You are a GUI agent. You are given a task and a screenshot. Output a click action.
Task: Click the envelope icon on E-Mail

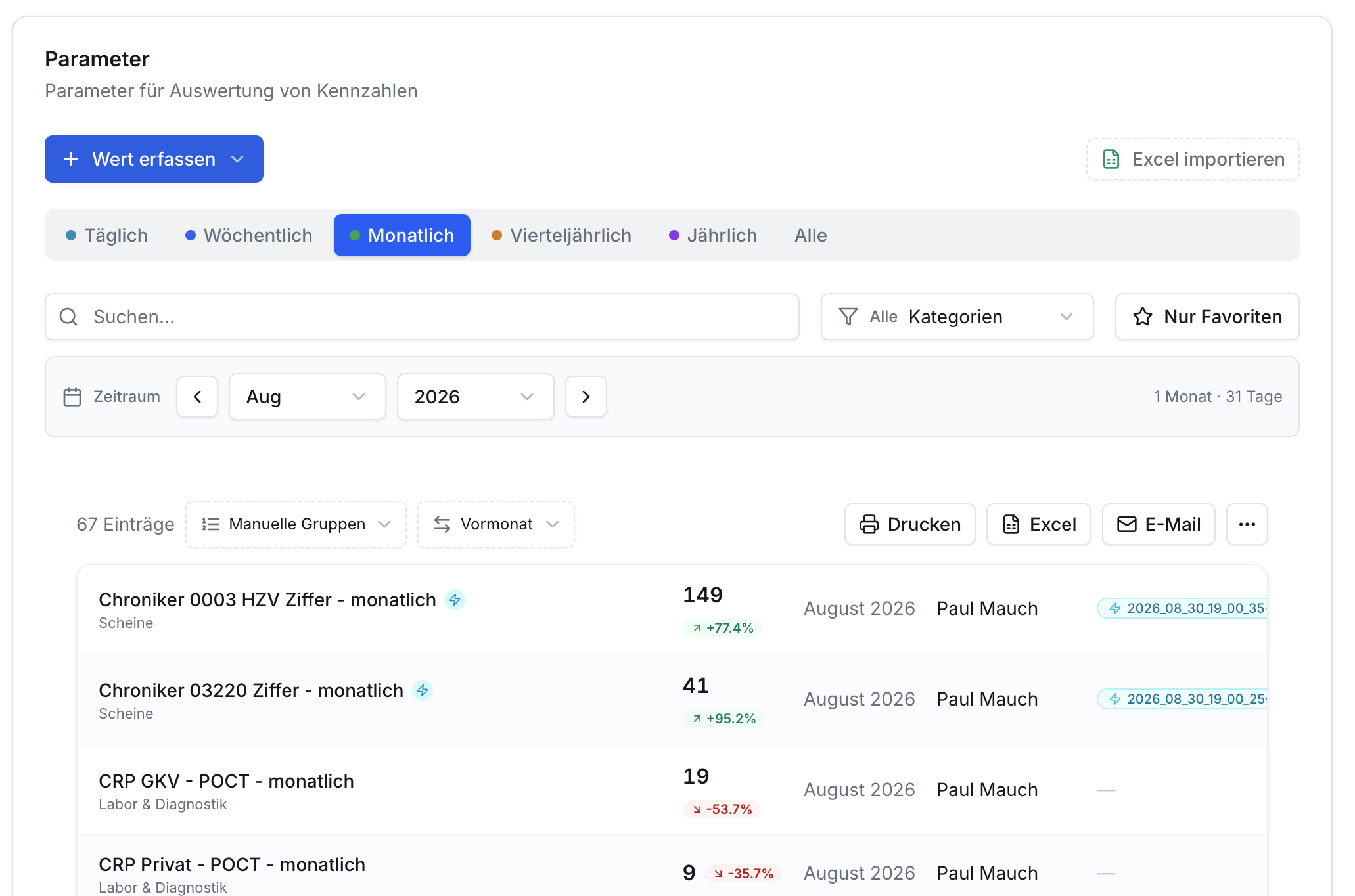click(1126, 524)
